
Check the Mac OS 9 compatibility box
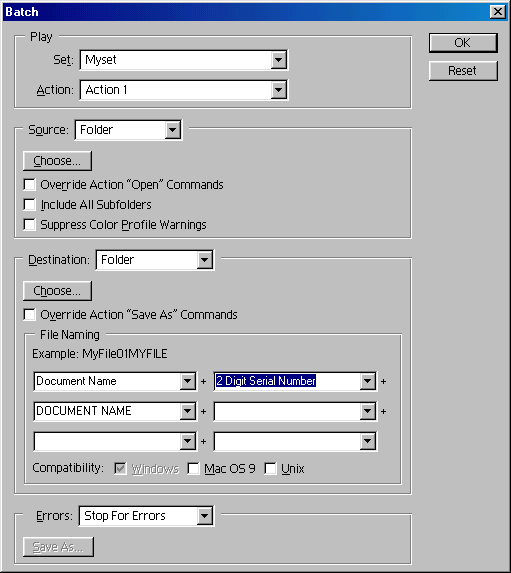pos(193,468)
